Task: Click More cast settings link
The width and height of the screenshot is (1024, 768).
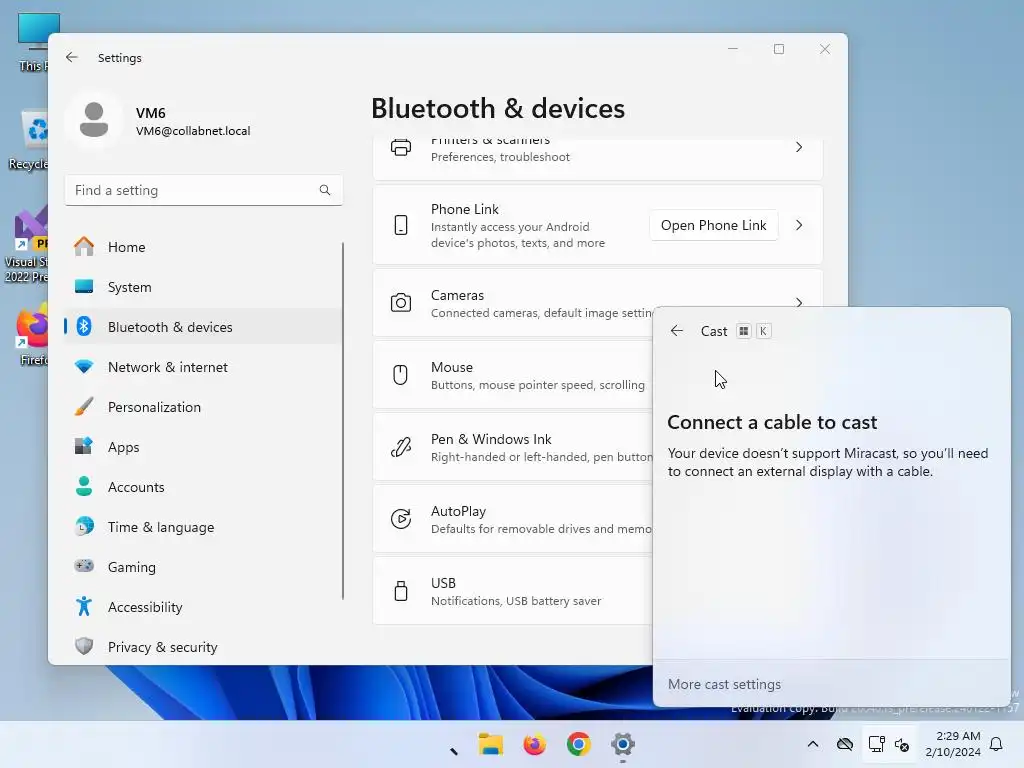Action: (x=724, y=684)
